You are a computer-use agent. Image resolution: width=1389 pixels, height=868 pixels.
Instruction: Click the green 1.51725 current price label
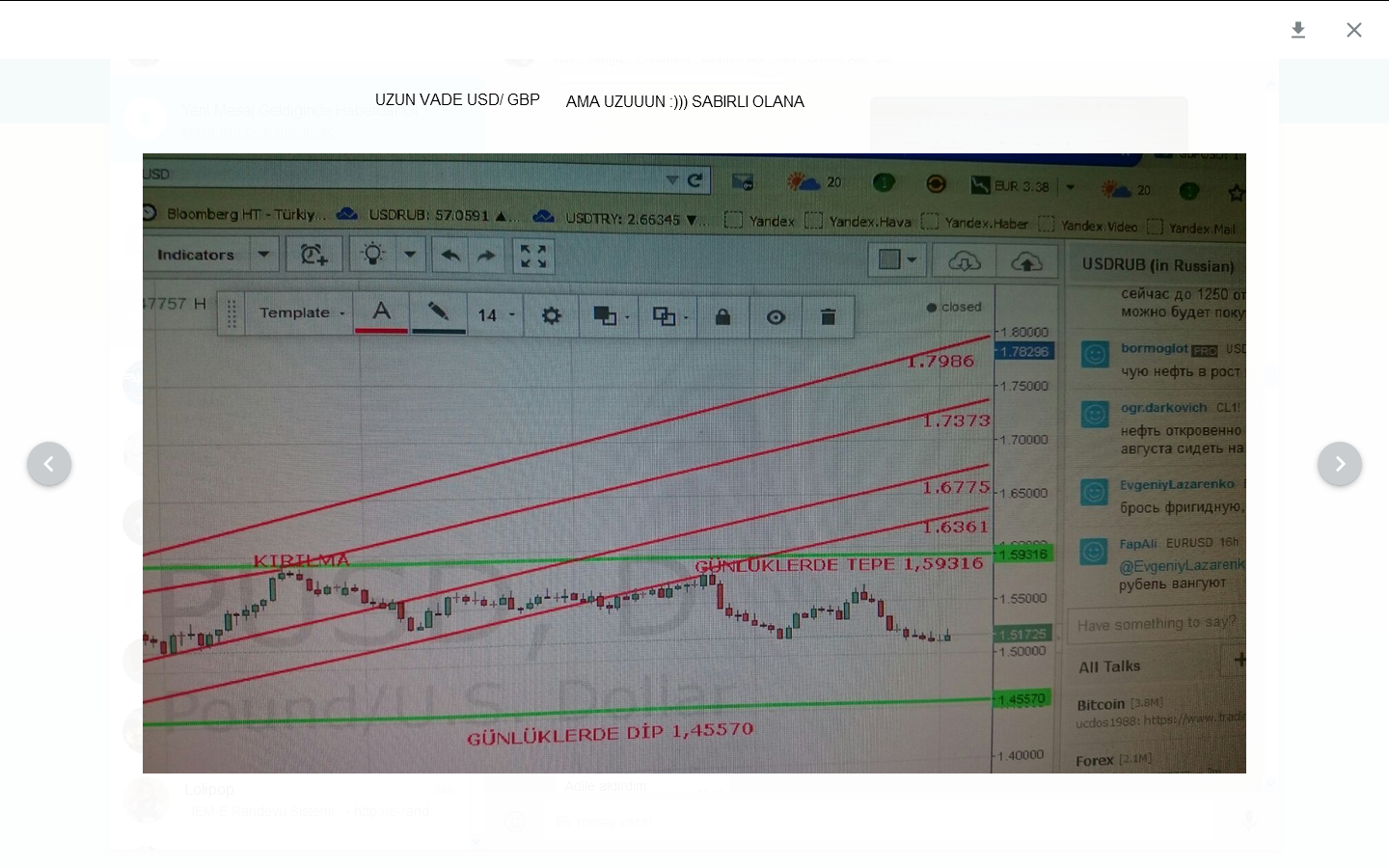(1021, 634)
